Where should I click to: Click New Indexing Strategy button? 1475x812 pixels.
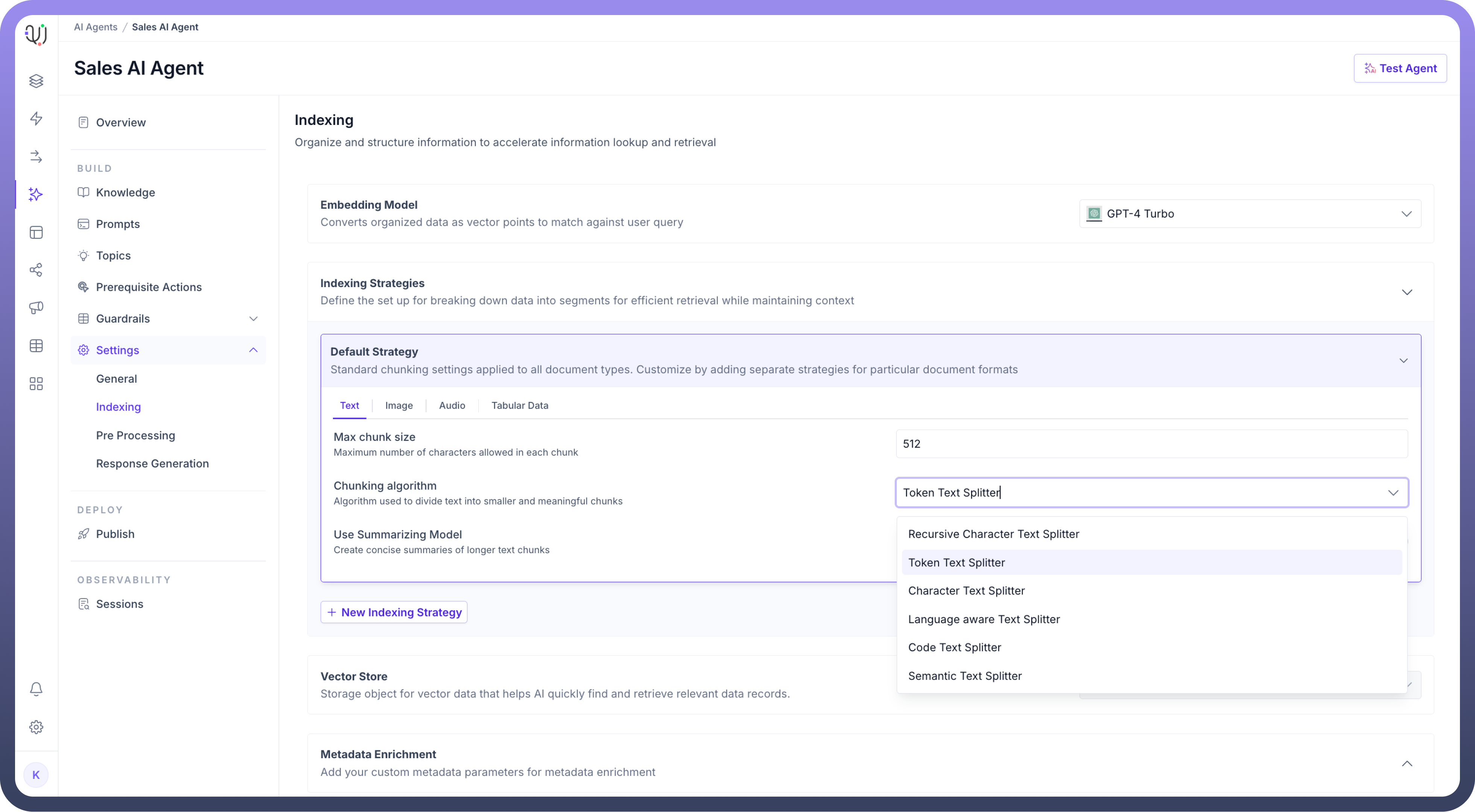click(394, 612)
